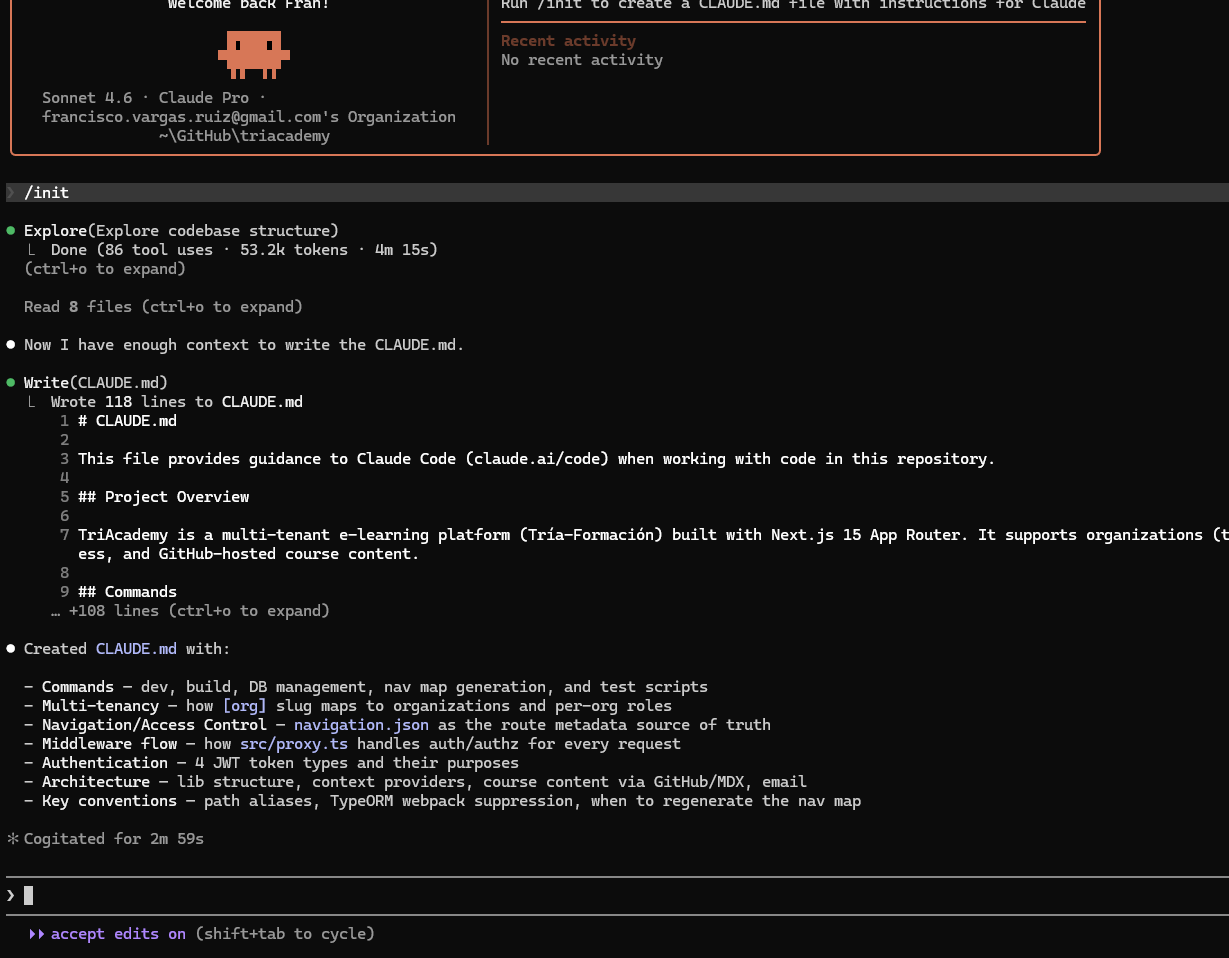The image size is (1229, 958).
Task: Toggle 'accept edits on' mode indicator
Action: click(x=118, y=934)
